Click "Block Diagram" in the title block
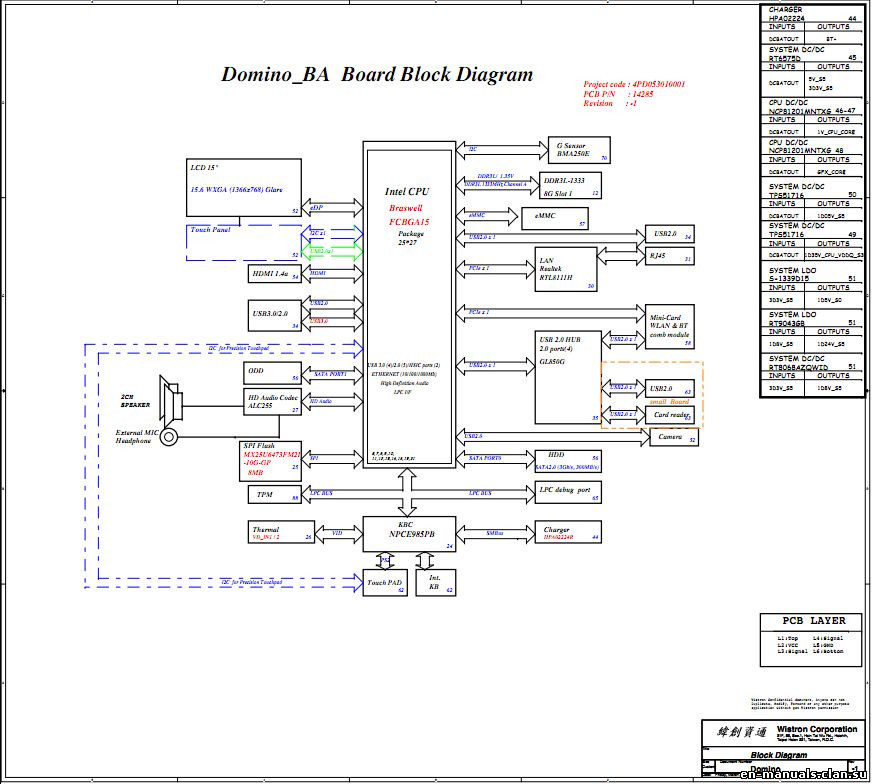 click(779, 755)
